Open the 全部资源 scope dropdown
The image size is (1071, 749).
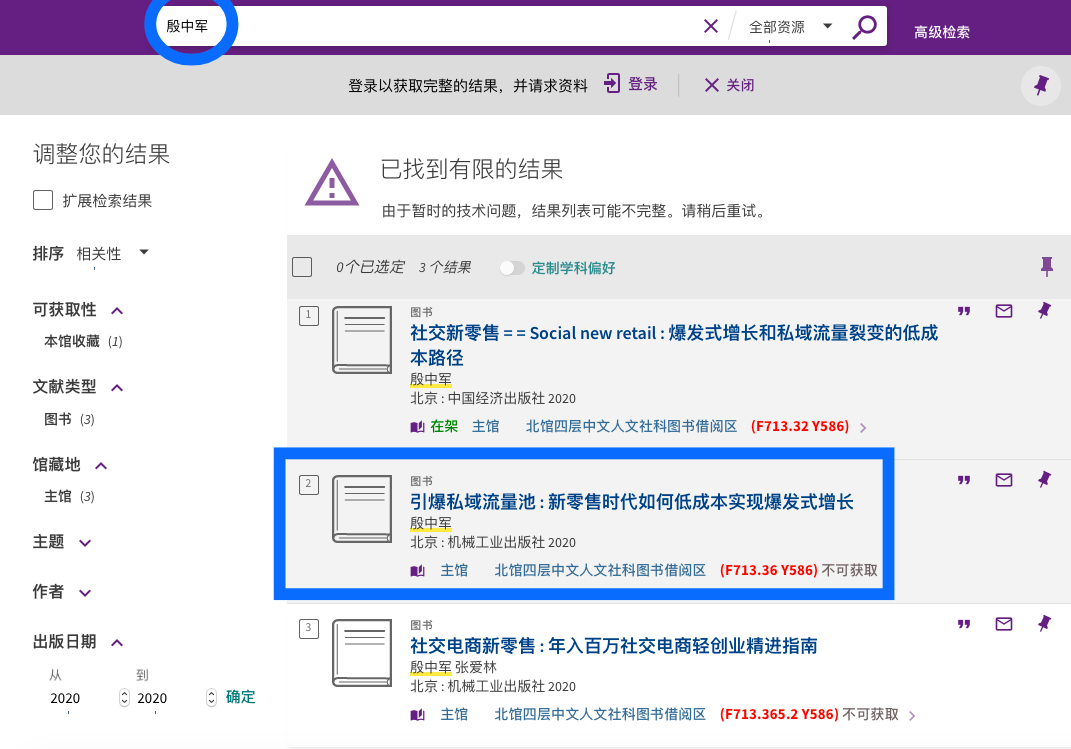tap(790, 28)
